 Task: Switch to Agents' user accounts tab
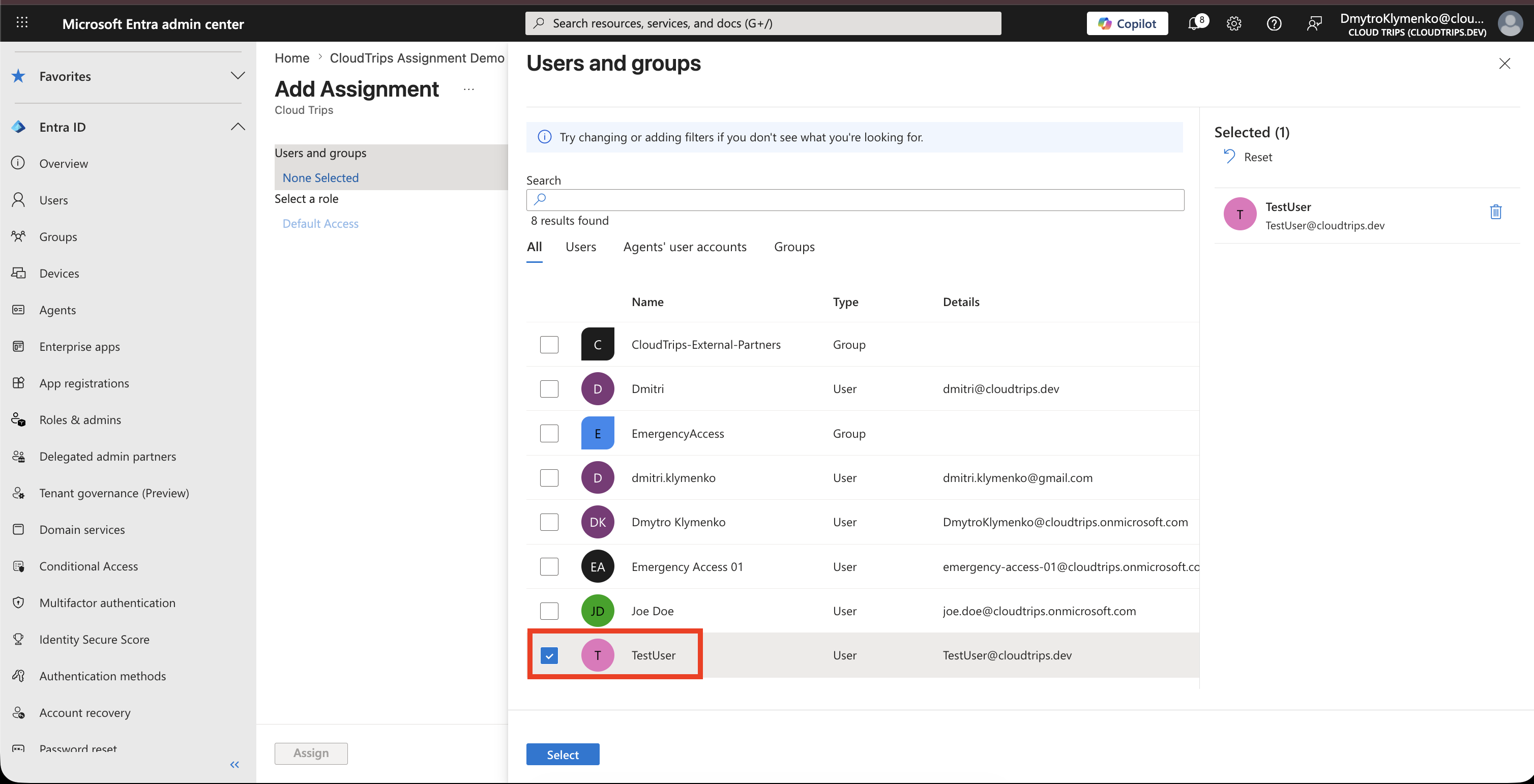(684, 247)
